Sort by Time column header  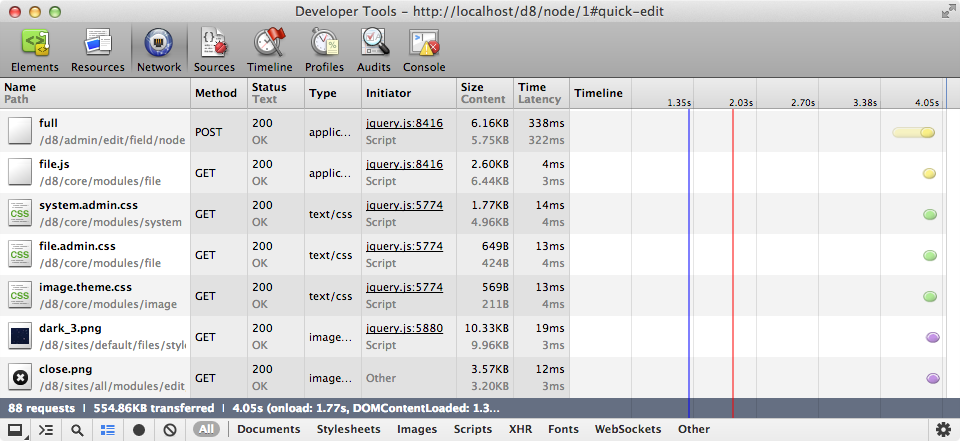541,93
